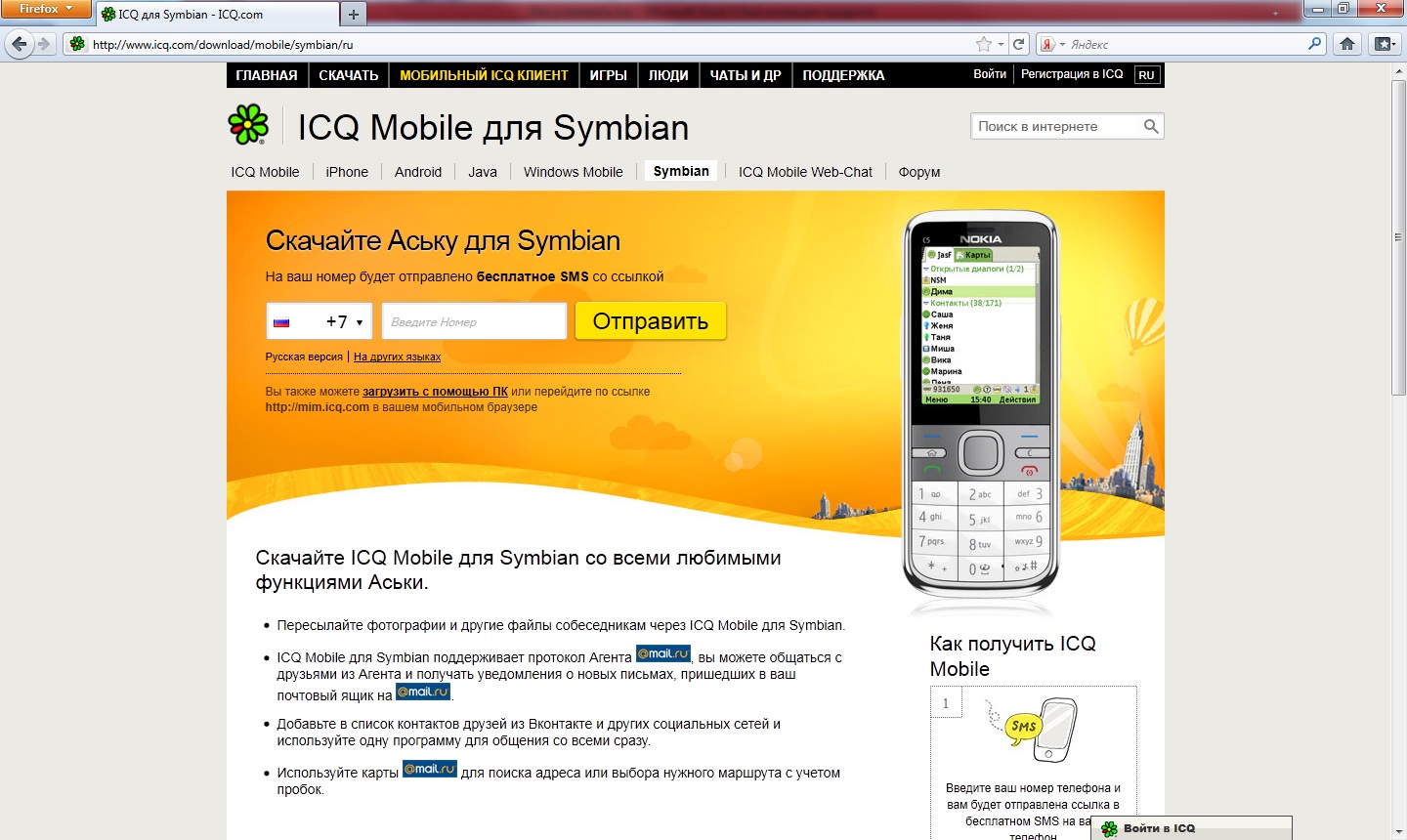Open the Yandex search engine selector
The width and height of the screenshot is (1407, 840).
[x=1052, y=44]
